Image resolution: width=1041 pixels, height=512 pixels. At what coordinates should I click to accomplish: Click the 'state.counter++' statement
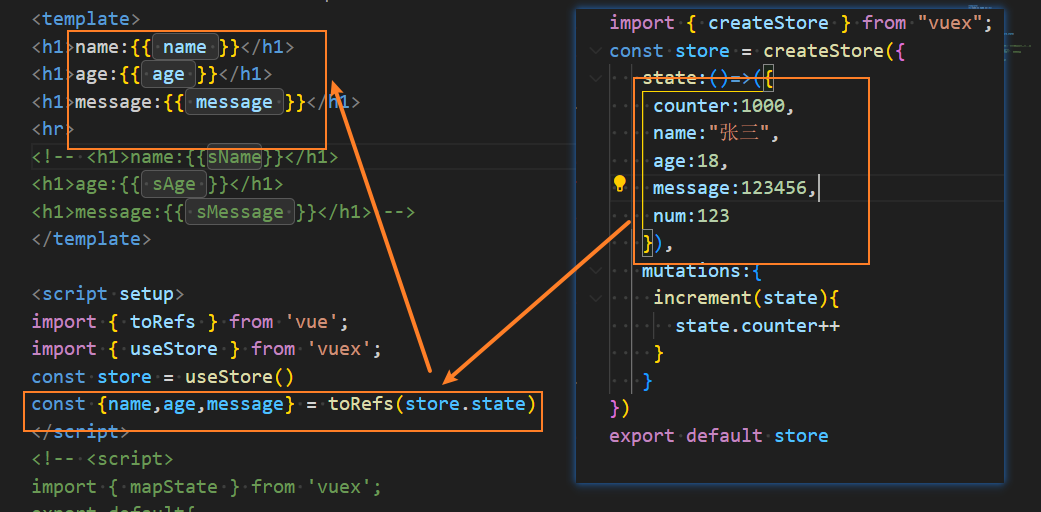(758, 326)
